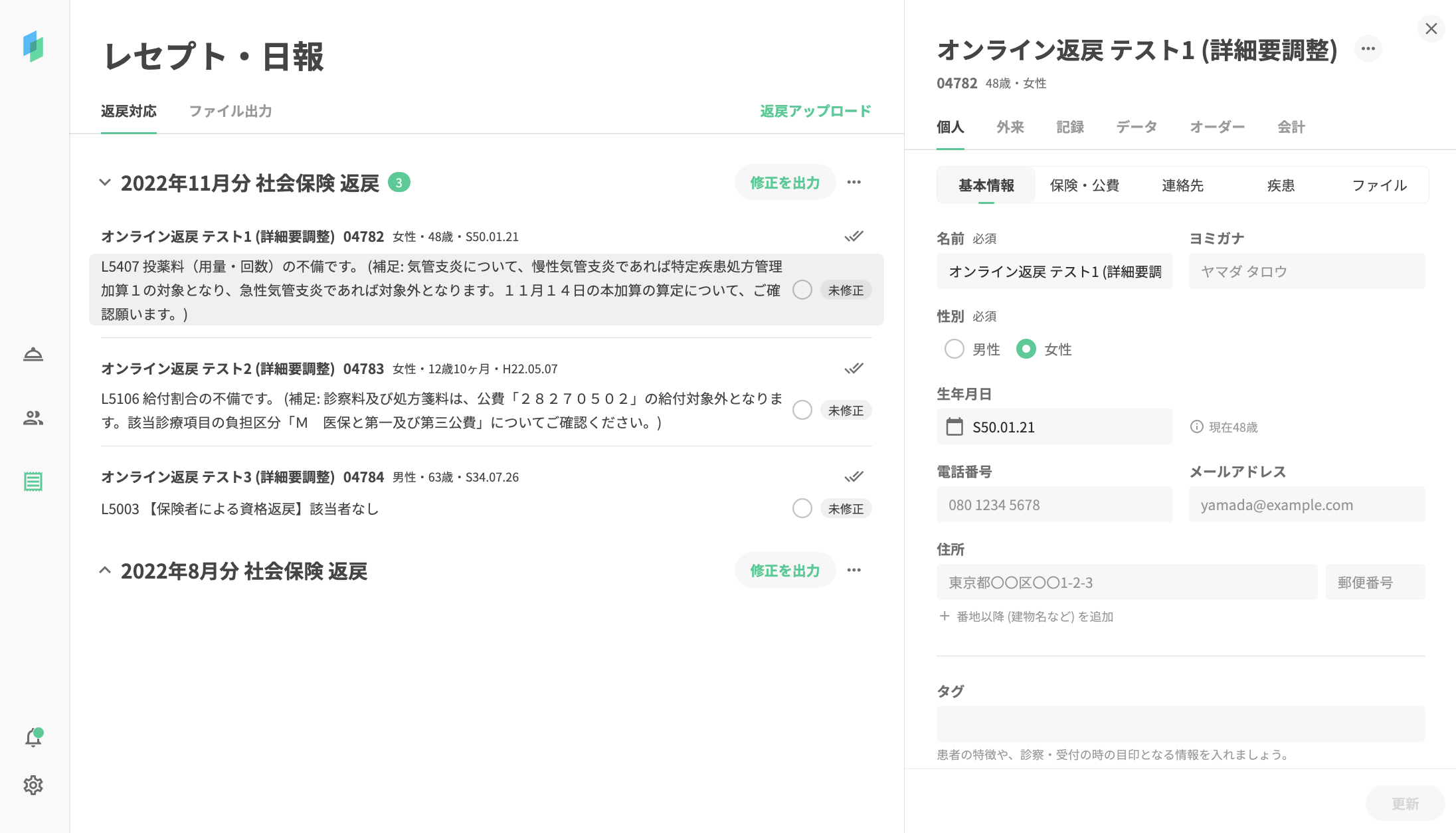Viewport: 1456px width, 833px height.
Task: Open more menu for 2022年8月分 section
Action: [x=854, y=570]
